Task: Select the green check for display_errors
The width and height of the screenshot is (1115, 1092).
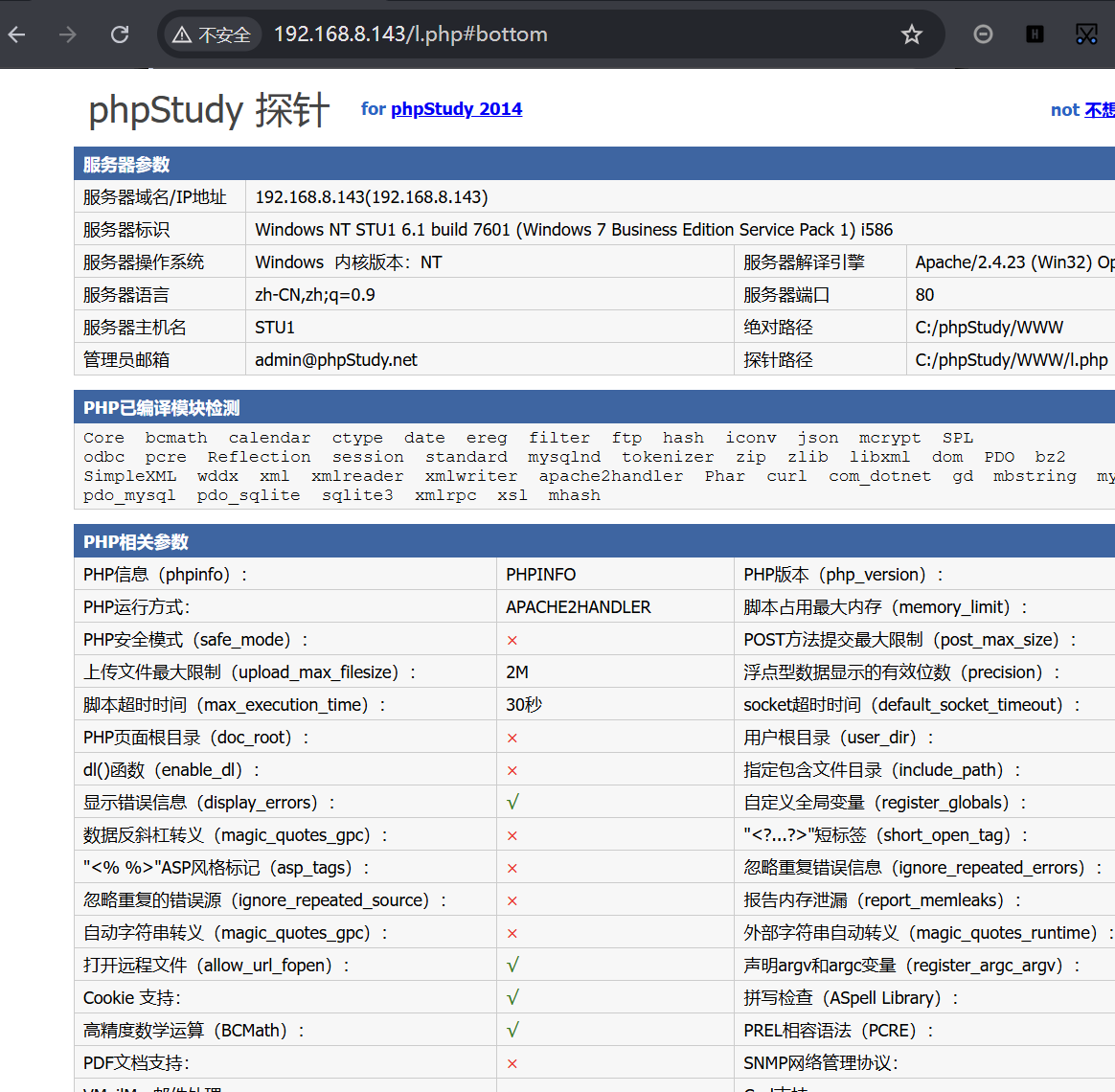Action: click(x=512, y=803)
